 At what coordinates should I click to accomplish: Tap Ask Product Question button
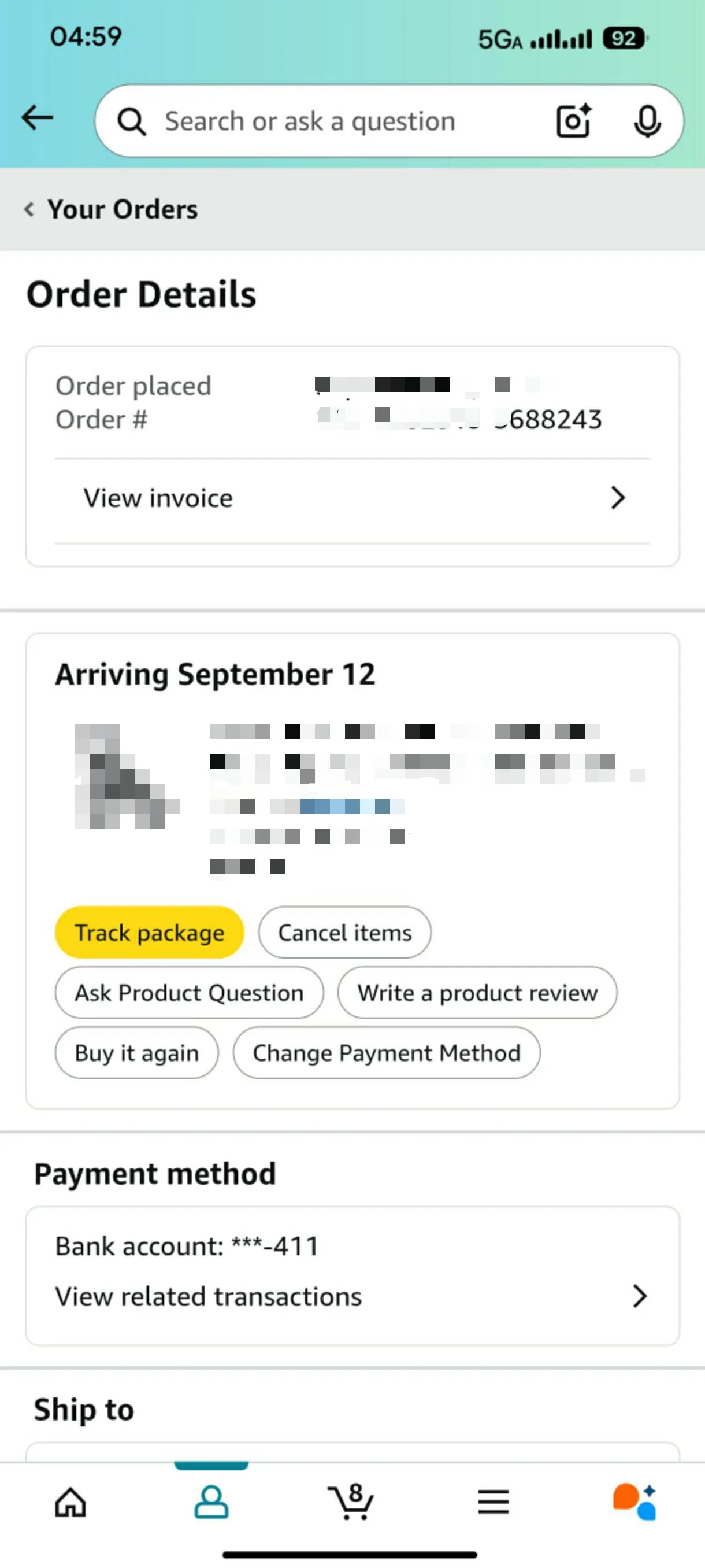tap(189, 993)
